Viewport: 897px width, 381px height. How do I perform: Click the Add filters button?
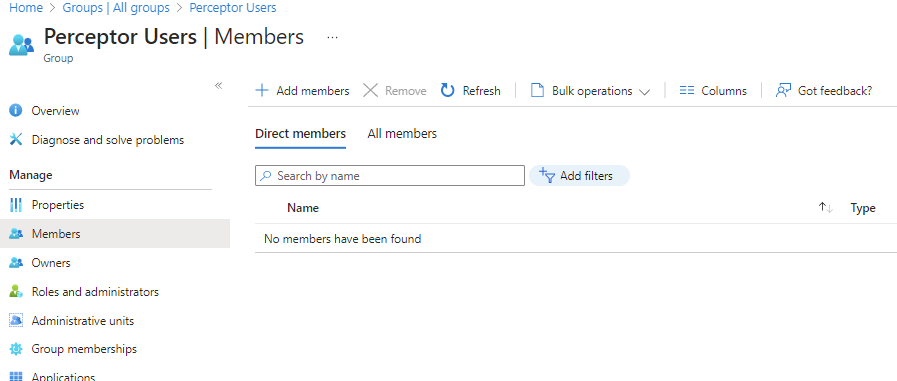pos(579,176)
